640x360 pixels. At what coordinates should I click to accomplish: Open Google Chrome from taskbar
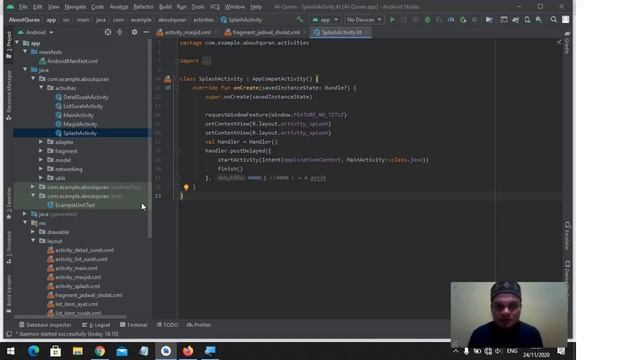(100, 351)
